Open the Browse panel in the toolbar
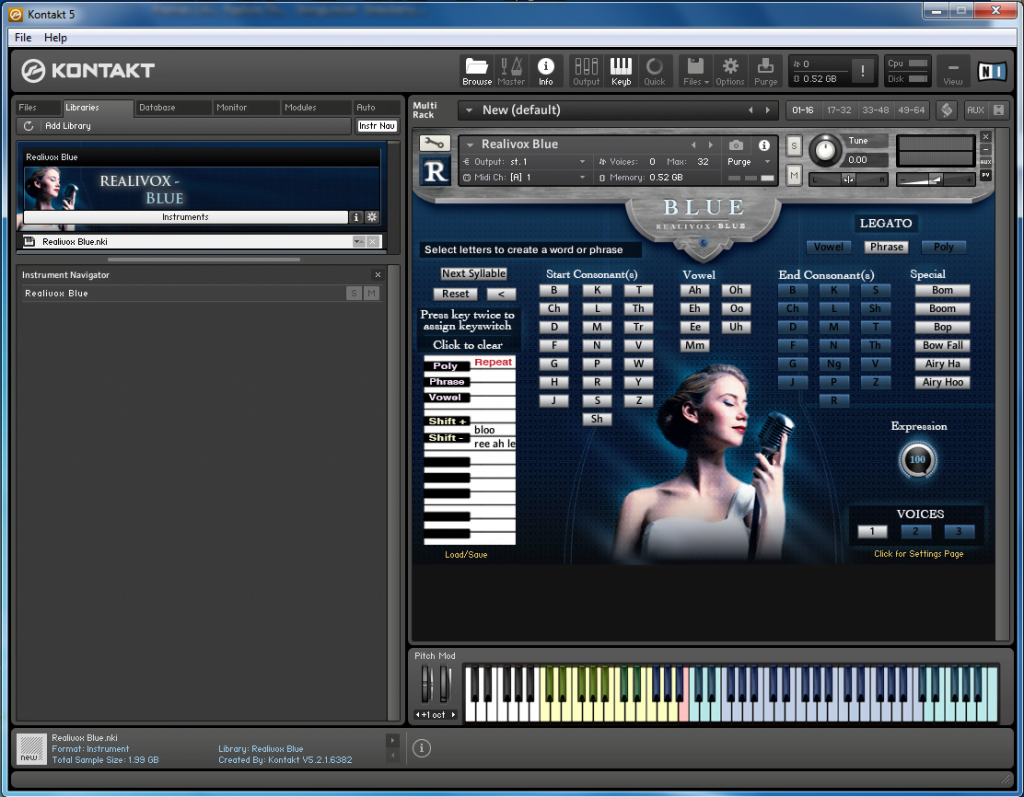The image size is (1024, 797). (x=478, y=72)
